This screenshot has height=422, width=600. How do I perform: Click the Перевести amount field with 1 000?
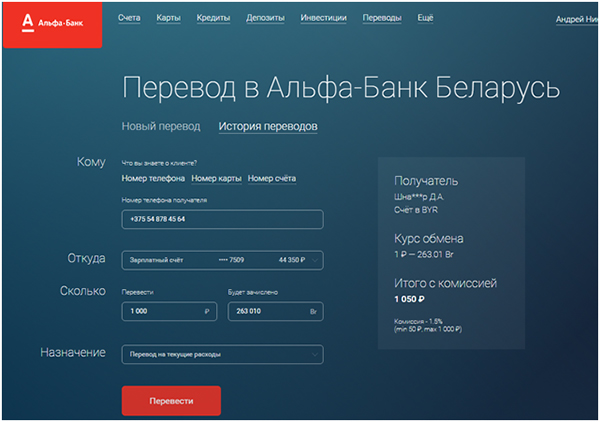[169, 311]
